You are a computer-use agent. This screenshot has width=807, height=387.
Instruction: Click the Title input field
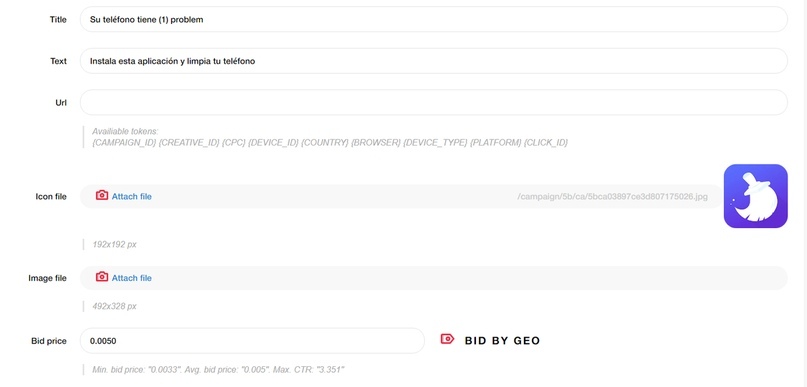433,20
